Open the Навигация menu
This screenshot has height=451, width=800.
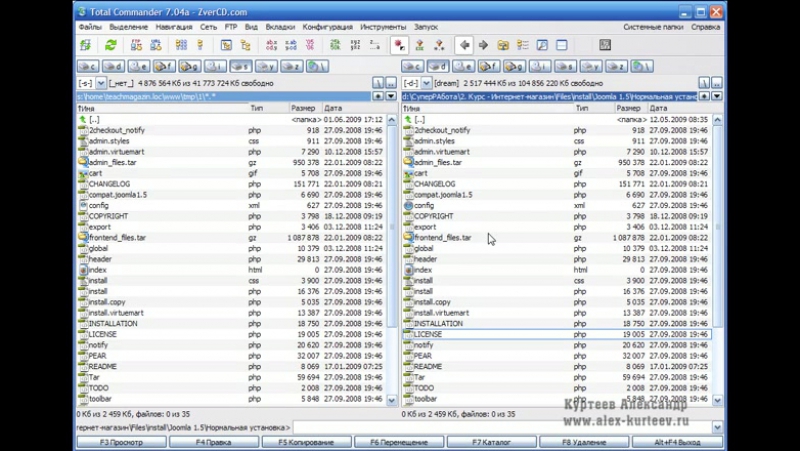[174, 27]
